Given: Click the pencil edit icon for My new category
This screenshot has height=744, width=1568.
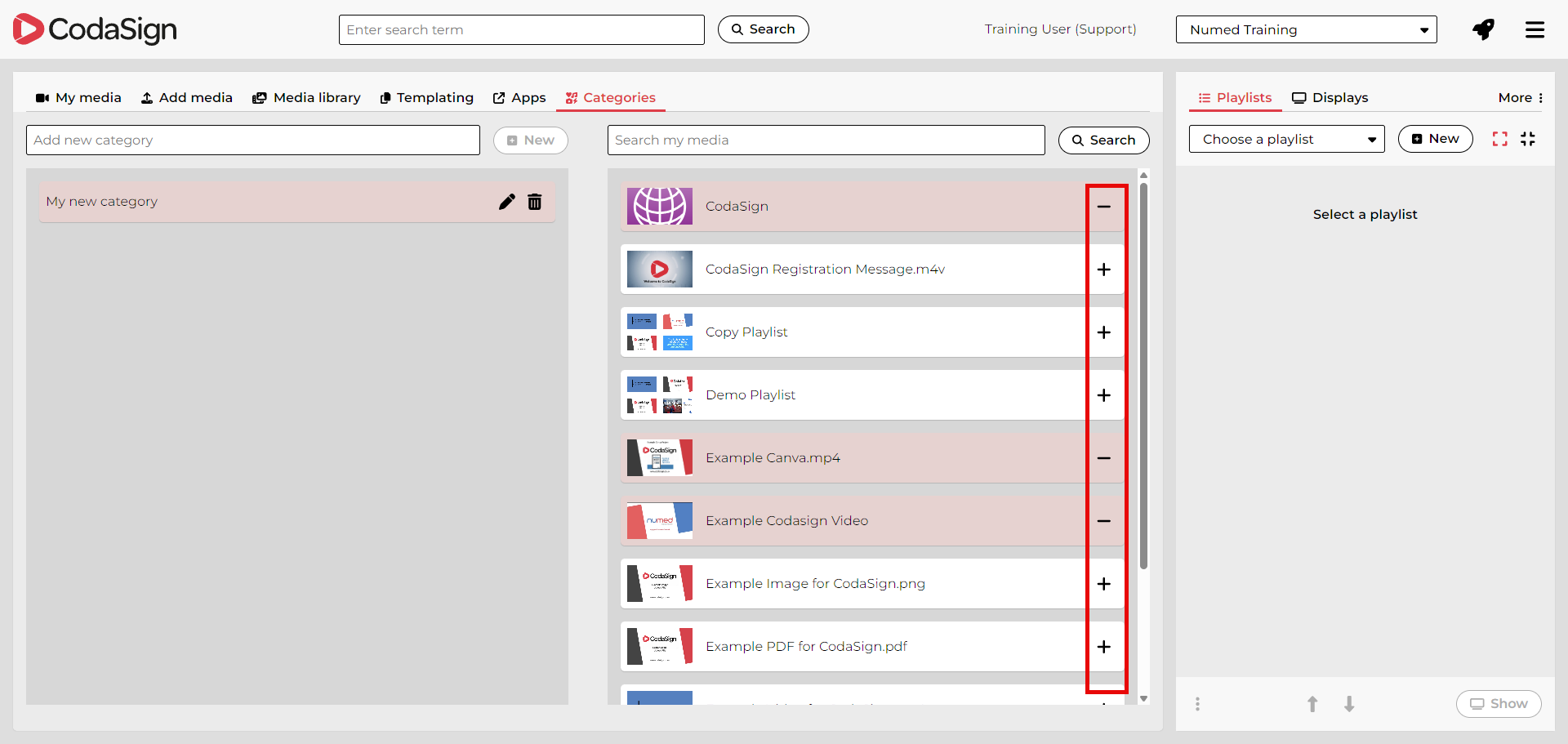Looking at the screenshot, I should click(506, 202).
